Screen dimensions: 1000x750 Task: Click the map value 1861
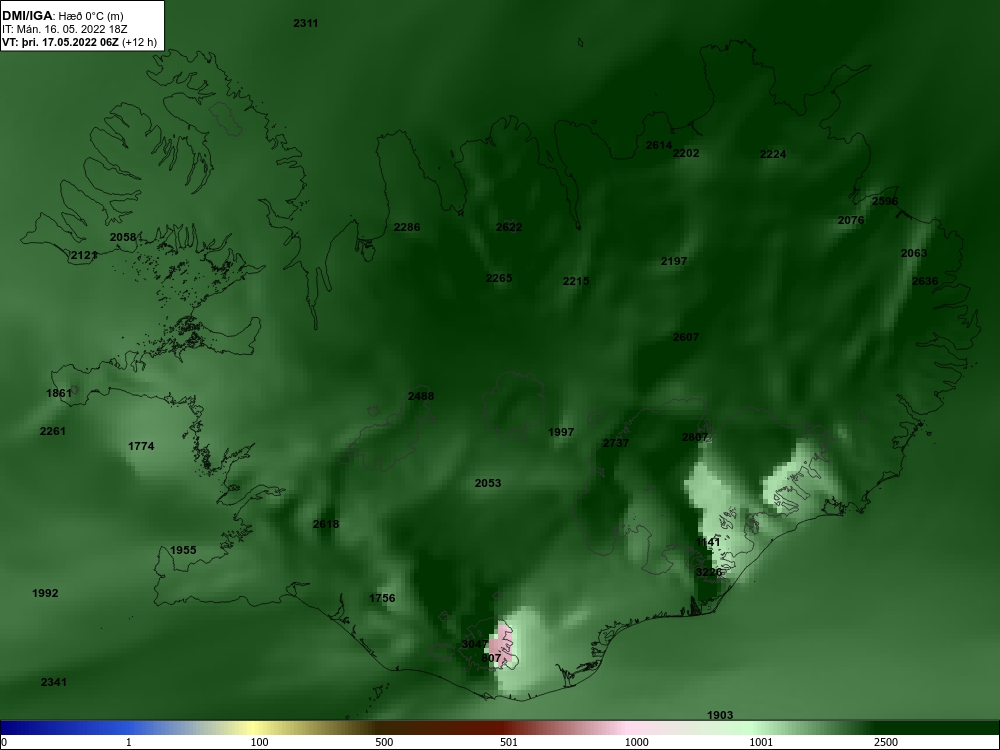59,393
